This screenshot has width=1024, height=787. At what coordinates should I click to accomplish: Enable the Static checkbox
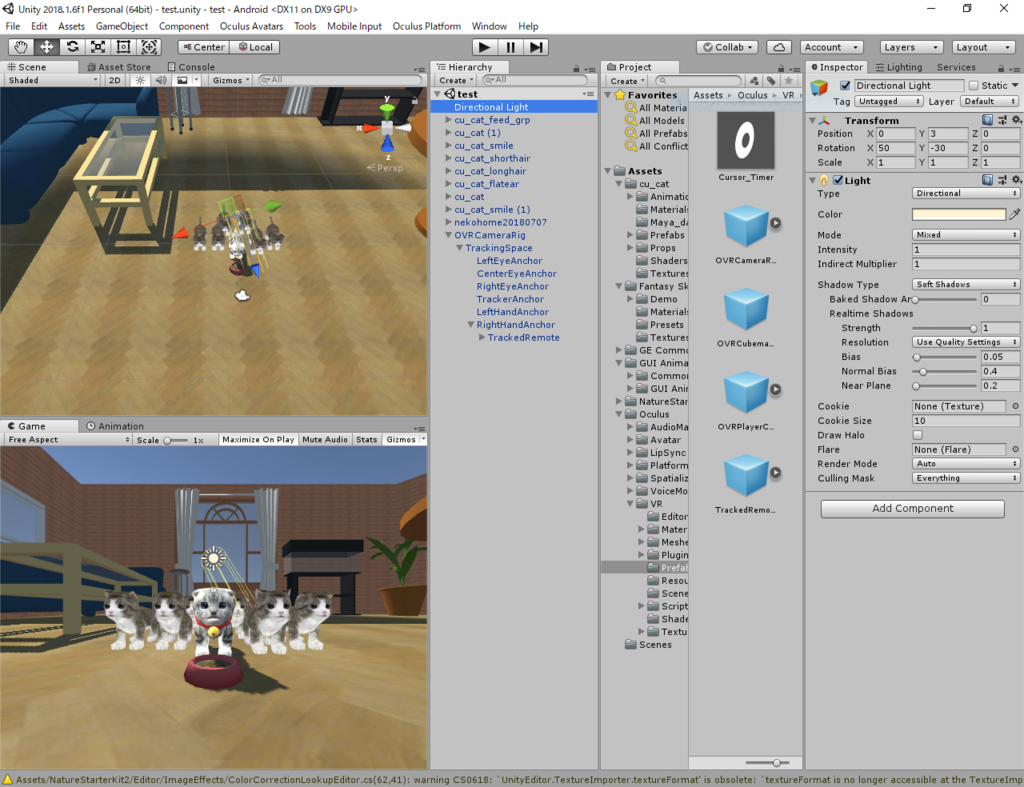974,86
